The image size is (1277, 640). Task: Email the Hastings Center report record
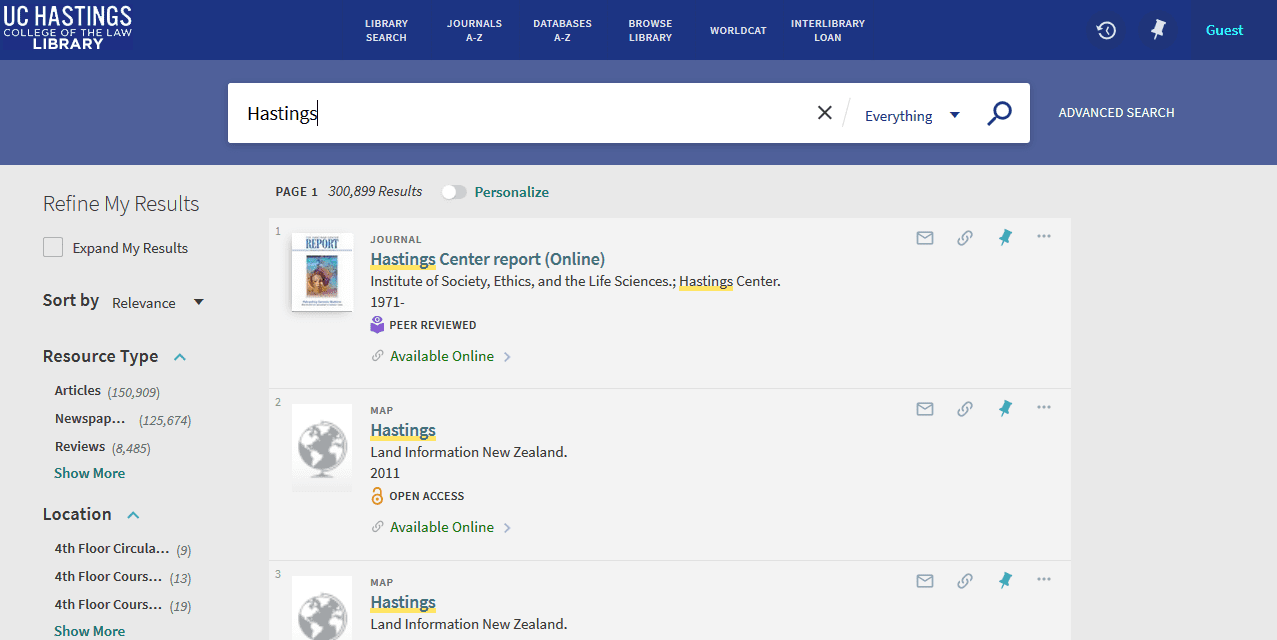(925, 238)
